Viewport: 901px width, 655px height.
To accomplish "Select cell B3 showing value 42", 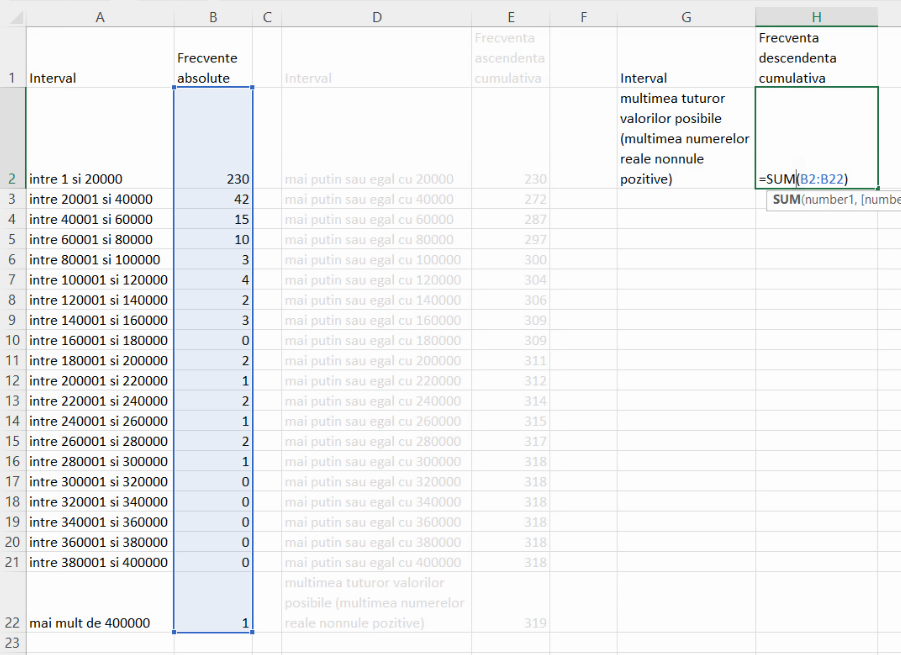I will click(213, 199).
